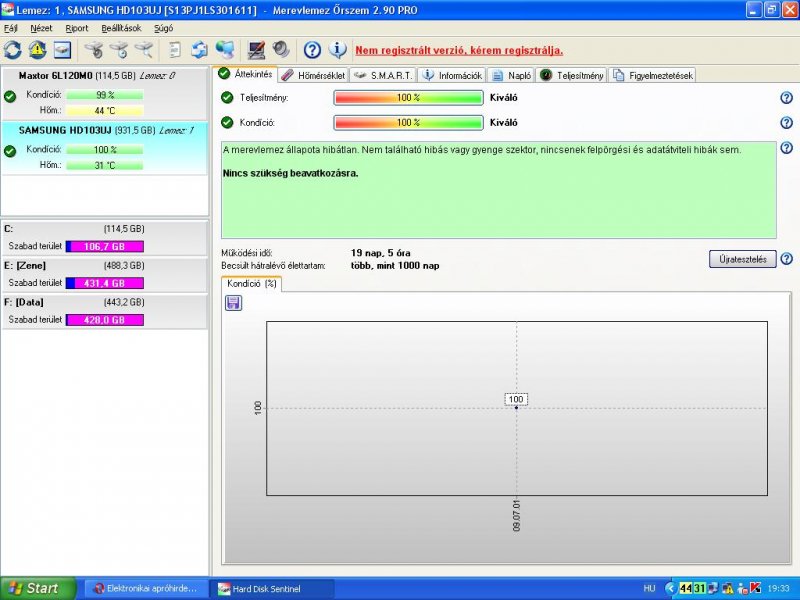The image size is (800, 600).
Task: Click the 19:33 system clock
Action: point(778,588)
